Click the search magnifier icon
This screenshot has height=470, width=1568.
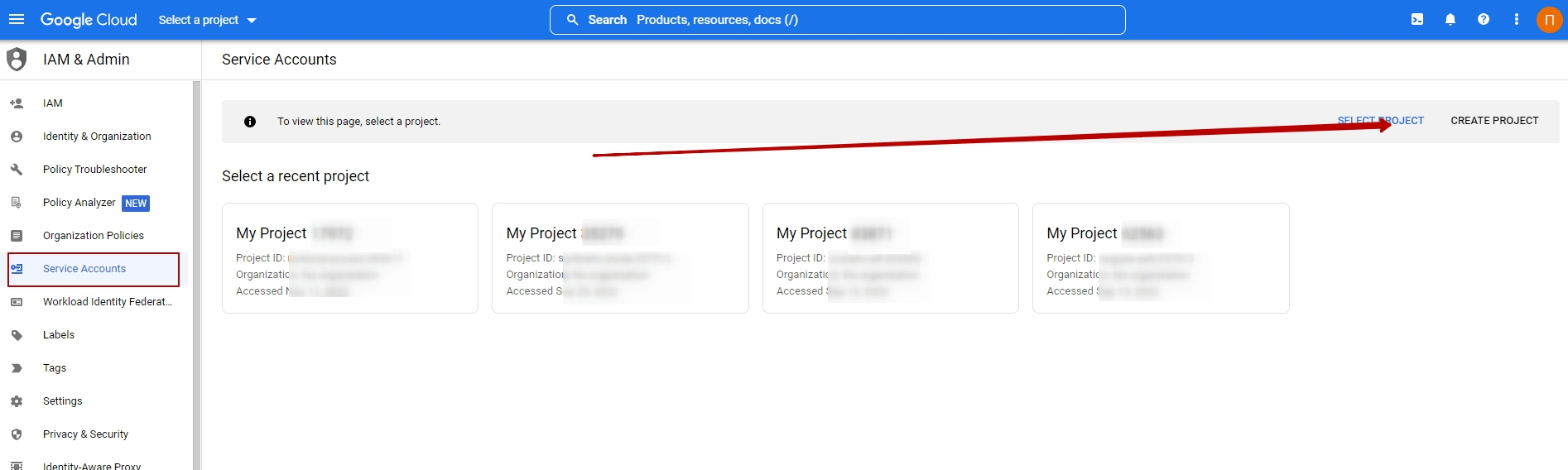(572, 20)
